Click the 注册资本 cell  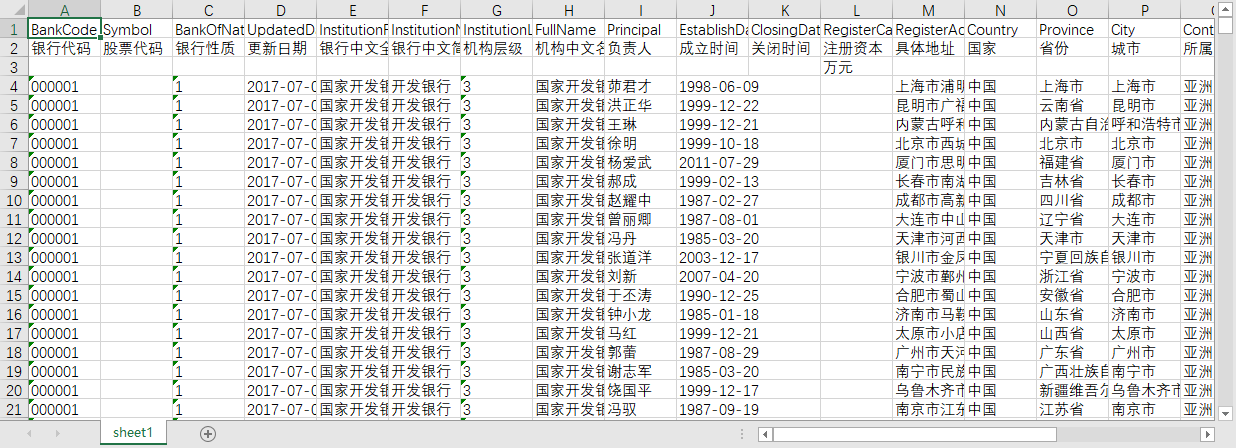pos(857,48)
